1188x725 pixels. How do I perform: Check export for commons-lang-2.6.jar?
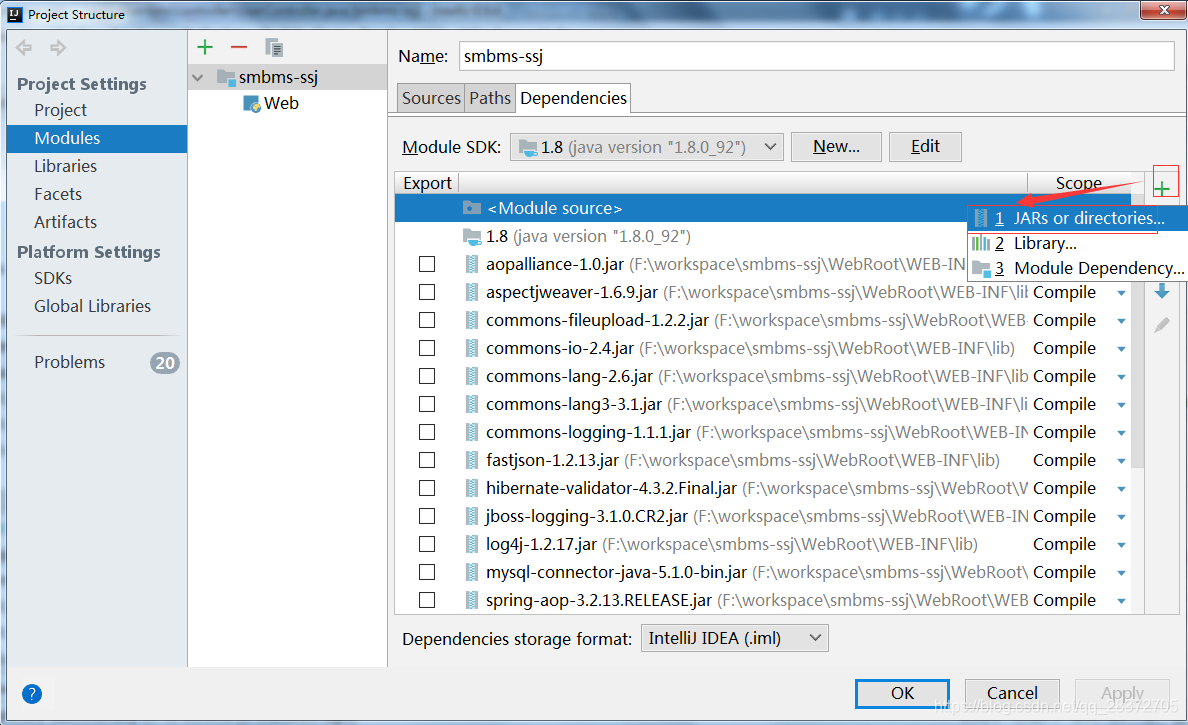click(427, 376)
